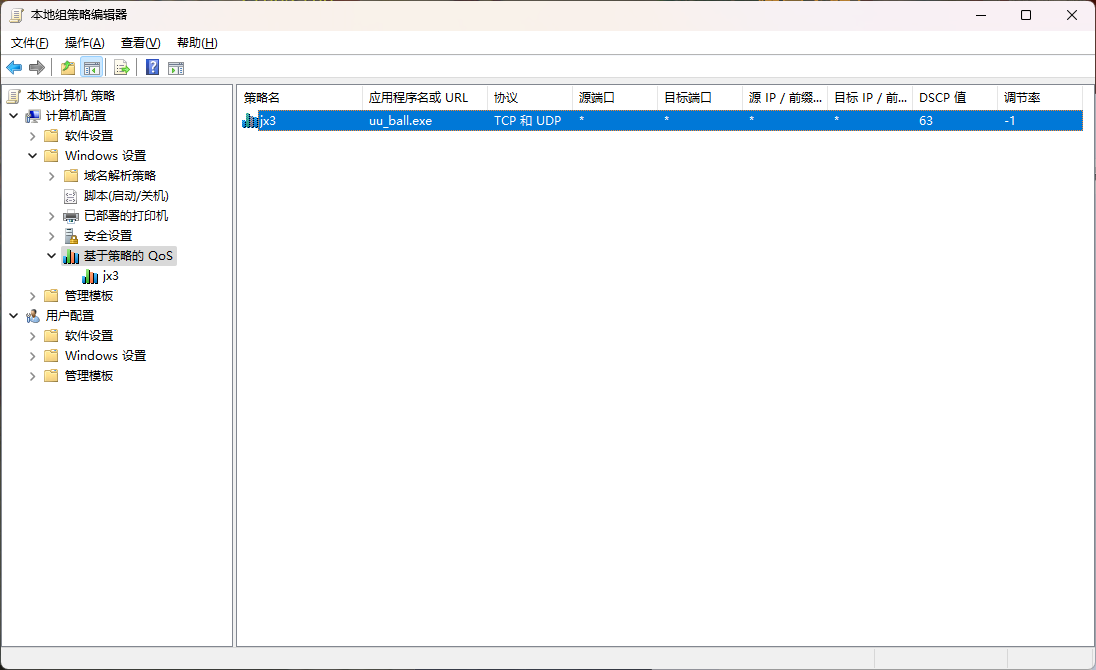Expand 管理模板 under 用户配置
1096x670 pixels.
click(x=33, y=376)
